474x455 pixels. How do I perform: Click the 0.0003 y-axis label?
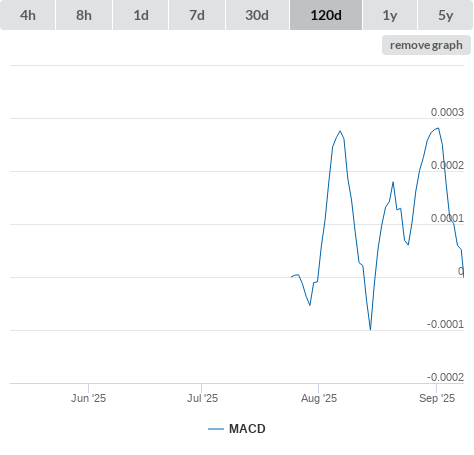click(x=447, y=112)
